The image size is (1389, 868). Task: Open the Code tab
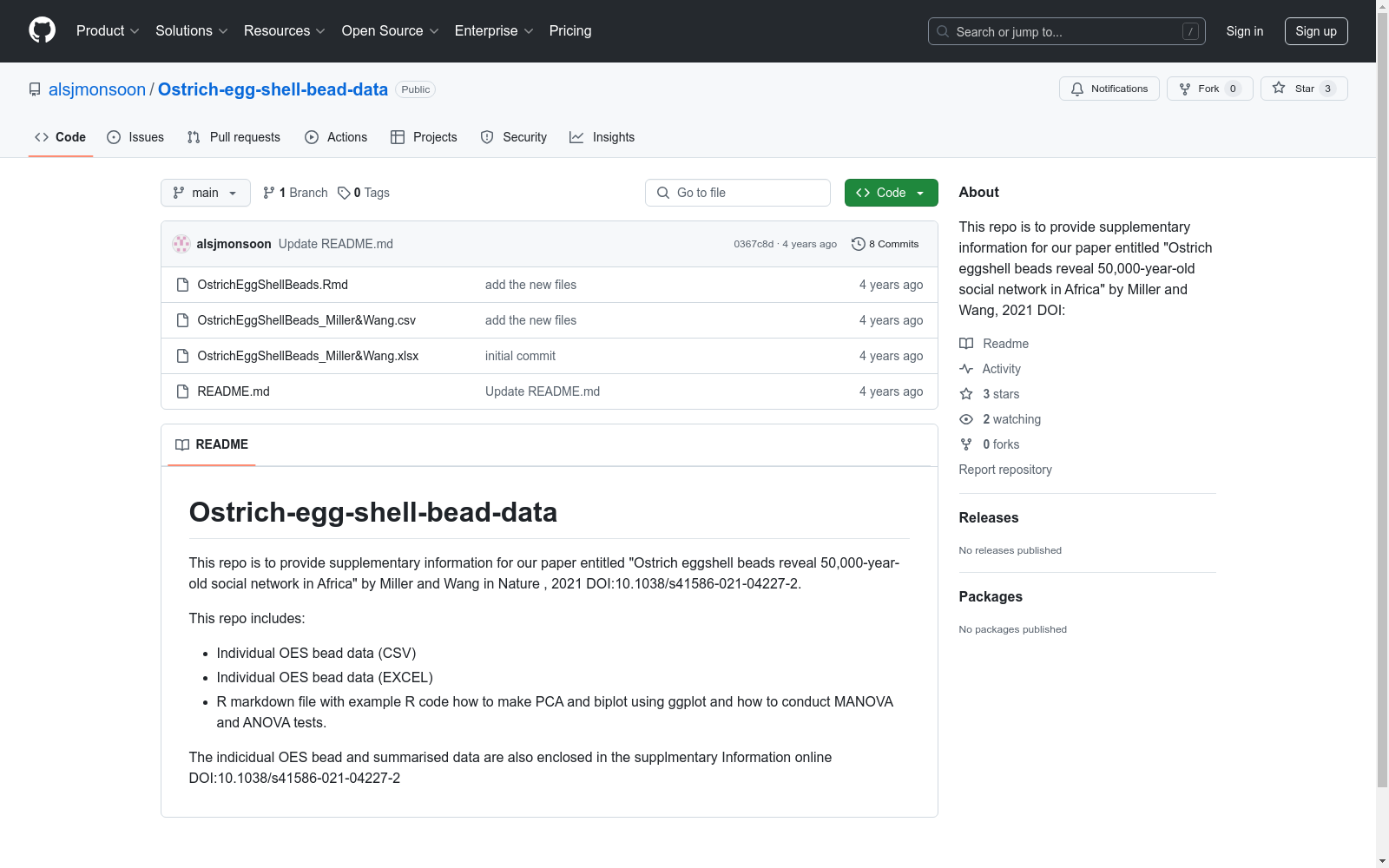click(61, 137)
